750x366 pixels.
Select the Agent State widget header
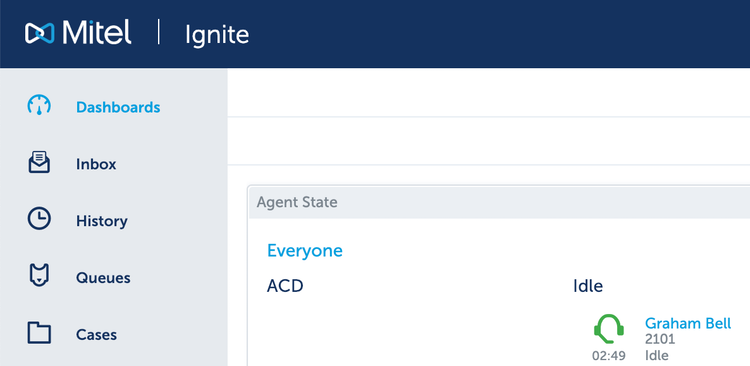coord(499,202)
